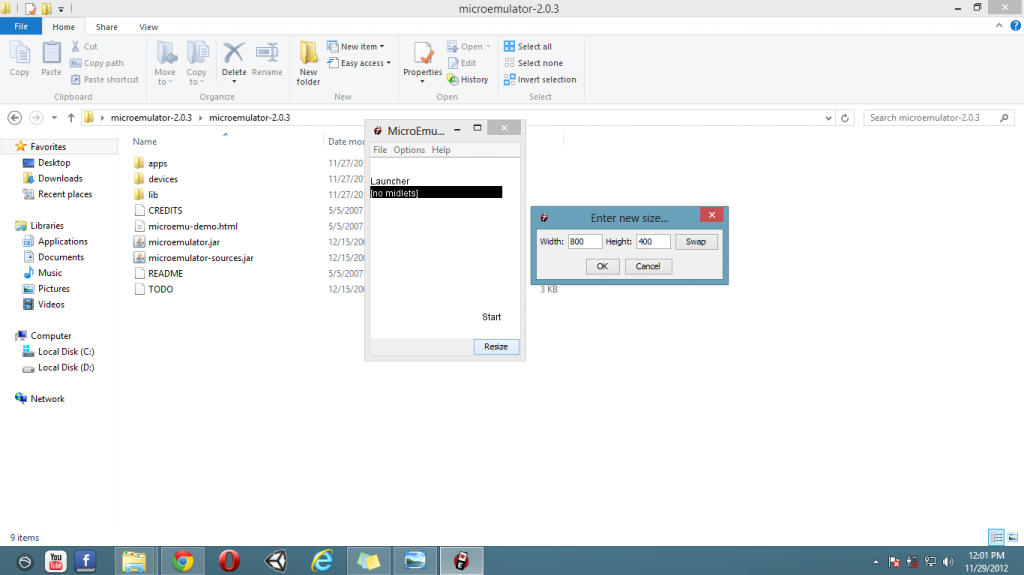
Task: Open the Move to dropdown
Action: point(165,62)
